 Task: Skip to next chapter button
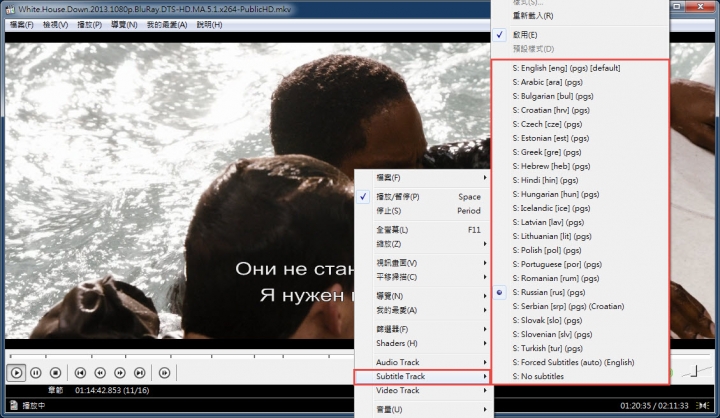(x=140, y=373)
